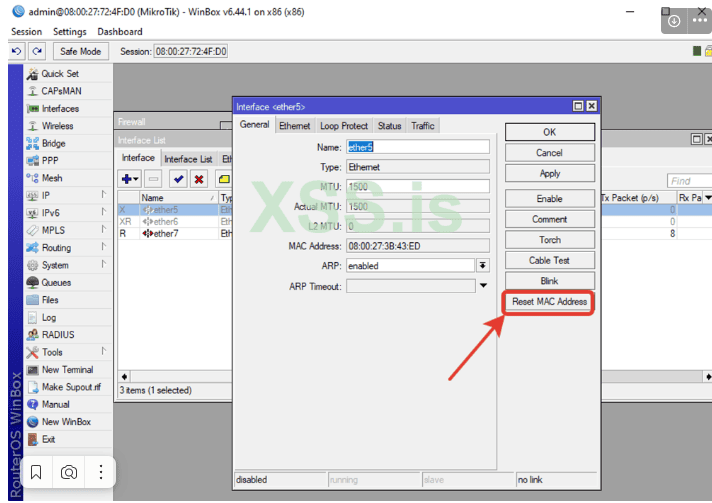Click the Comment button
This screenshot has width=712, height=503.
549,219
